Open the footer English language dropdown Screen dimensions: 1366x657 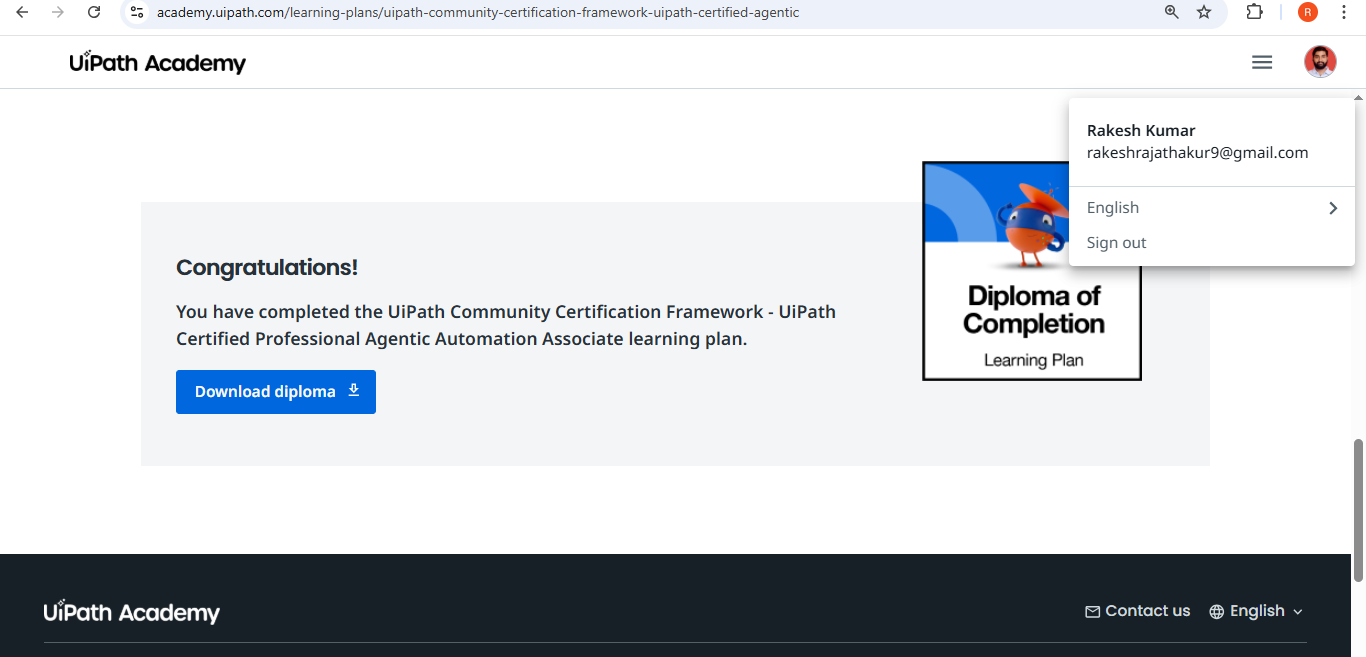1256,611
